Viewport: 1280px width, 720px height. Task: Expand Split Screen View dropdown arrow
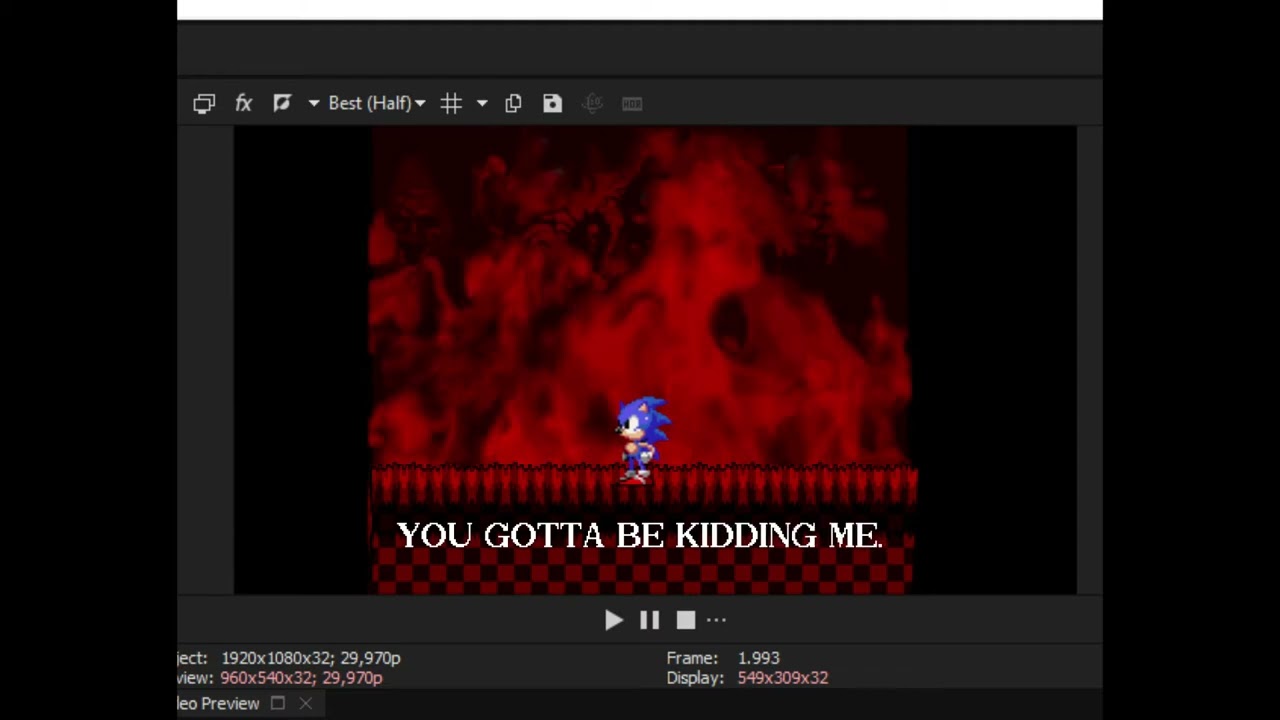[313, 103]
